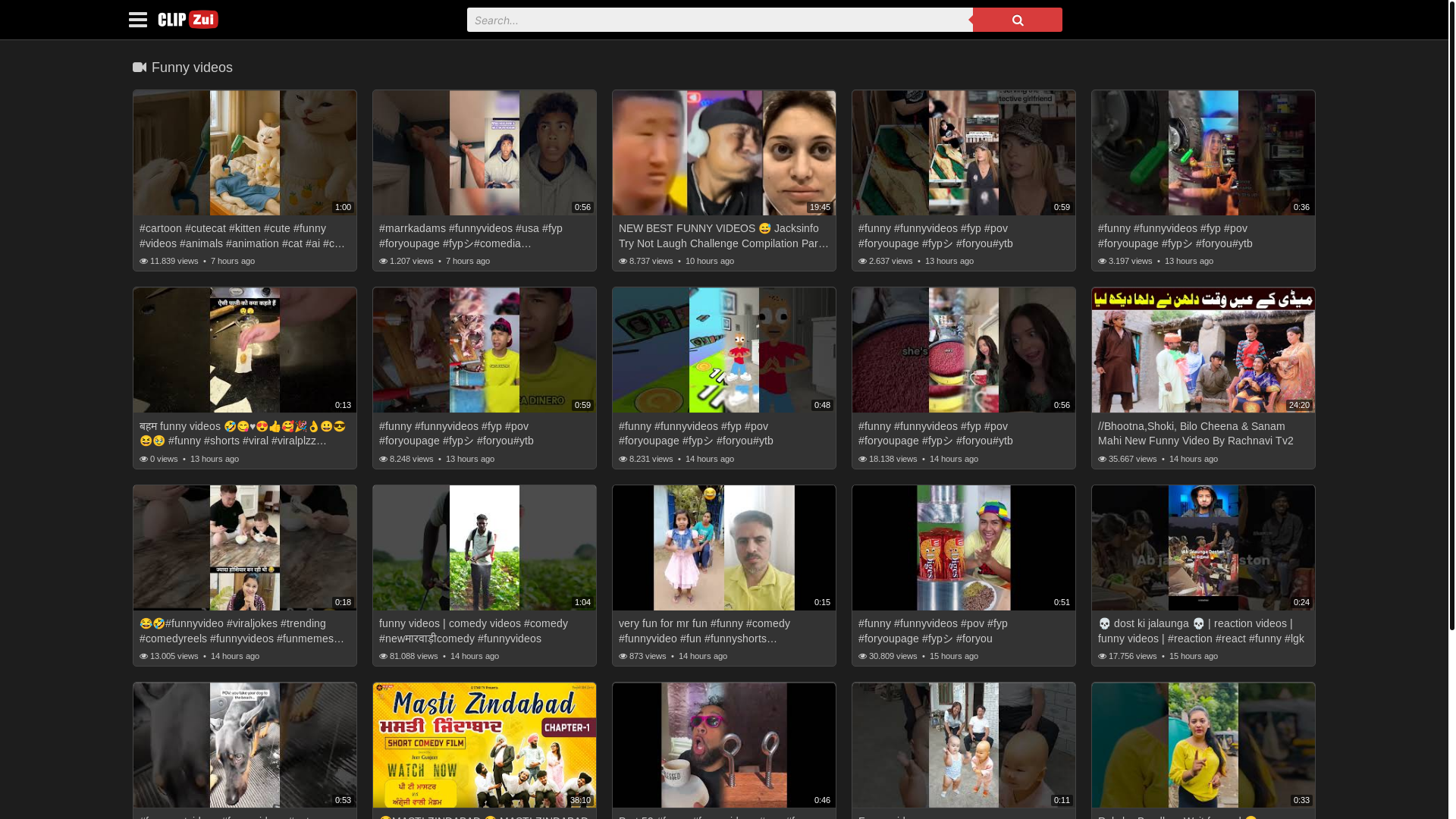
Task: Open the 0:53 dog beach video thumbnail
Action: 245,745
